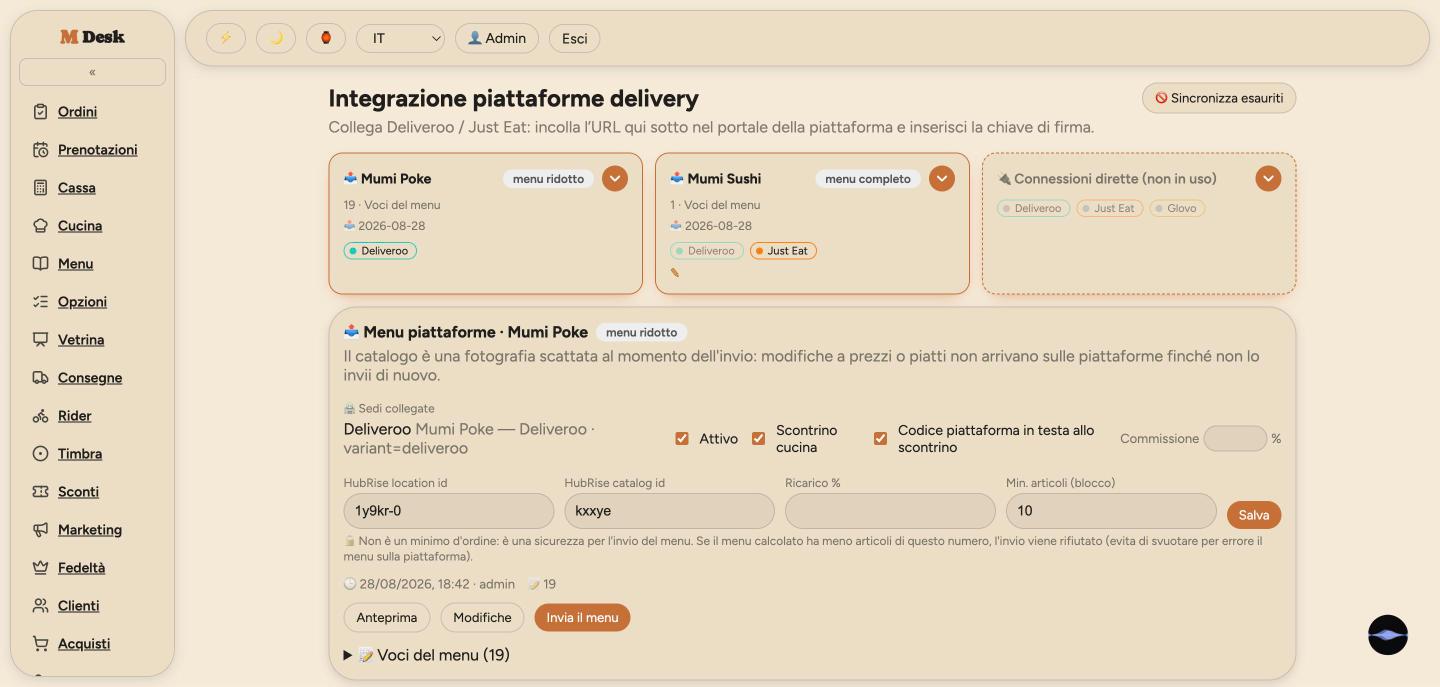
Task: Click the Commissione percentage field
Action: pos(1235,439)
